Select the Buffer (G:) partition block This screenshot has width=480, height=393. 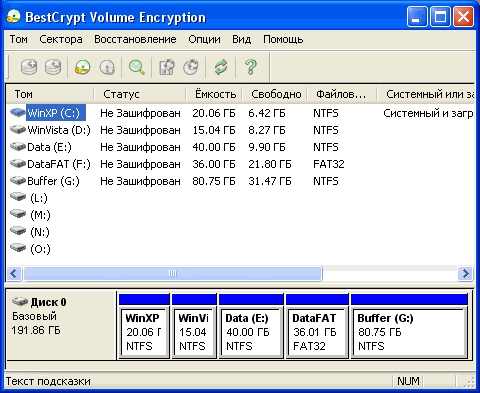coord(409,332)
